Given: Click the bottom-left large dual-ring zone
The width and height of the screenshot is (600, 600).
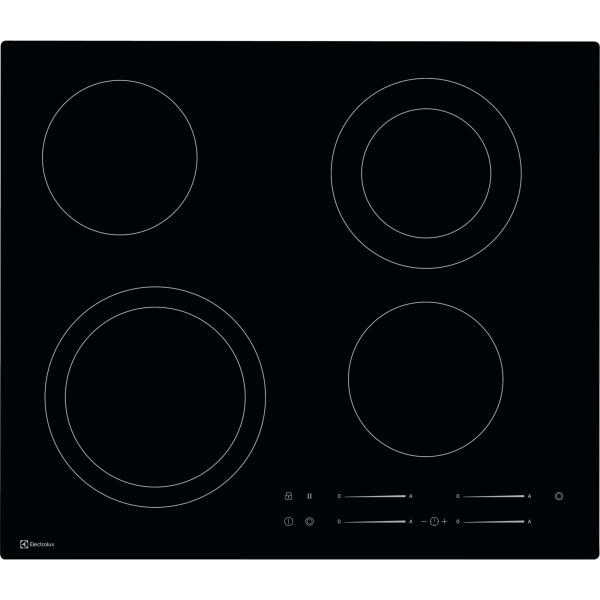Looking at the screenshot, I should coord(155,398).
